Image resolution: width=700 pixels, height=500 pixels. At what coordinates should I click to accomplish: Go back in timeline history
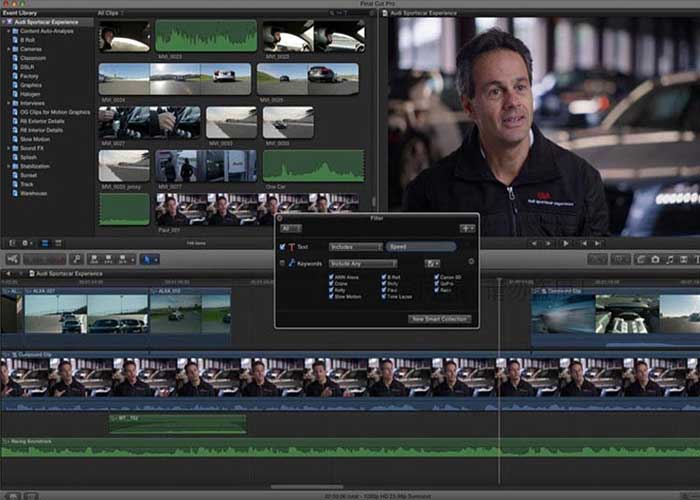click(x=8, y=273)
